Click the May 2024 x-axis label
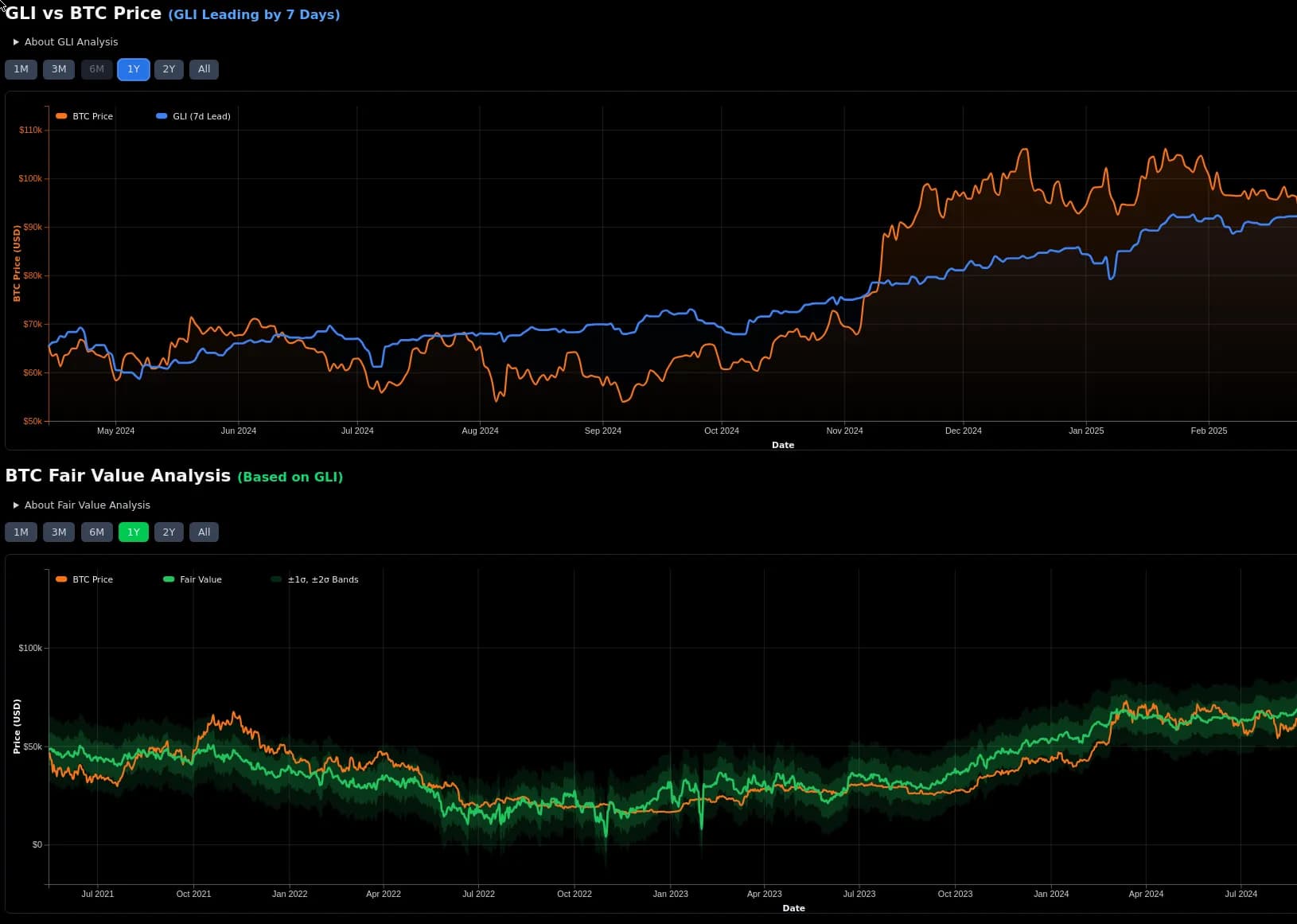Image resolution: width=1297 pixels, height=924 pixels. (115, 431)
